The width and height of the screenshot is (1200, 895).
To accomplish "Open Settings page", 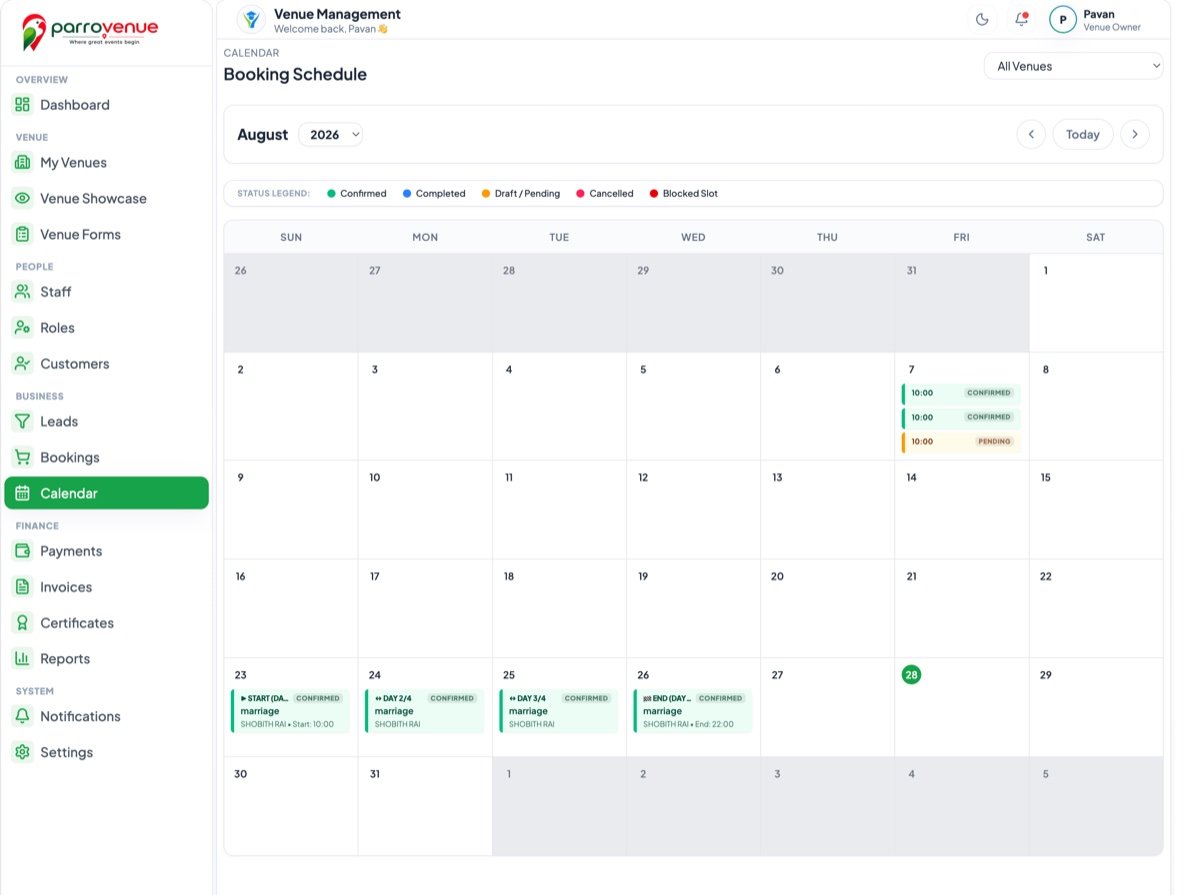I will pyautogui.click(x=106, y=752).
